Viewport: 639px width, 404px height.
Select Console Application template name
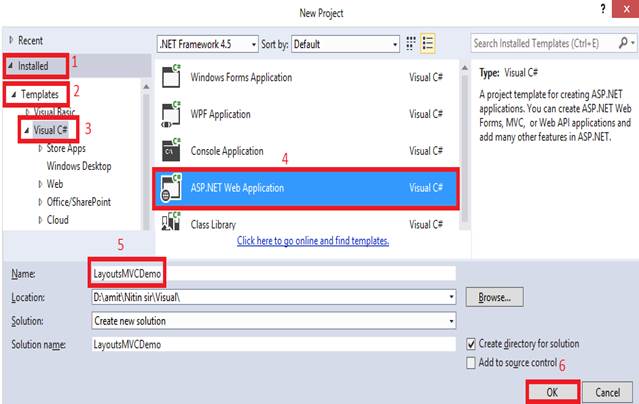(x=227, y=151)
